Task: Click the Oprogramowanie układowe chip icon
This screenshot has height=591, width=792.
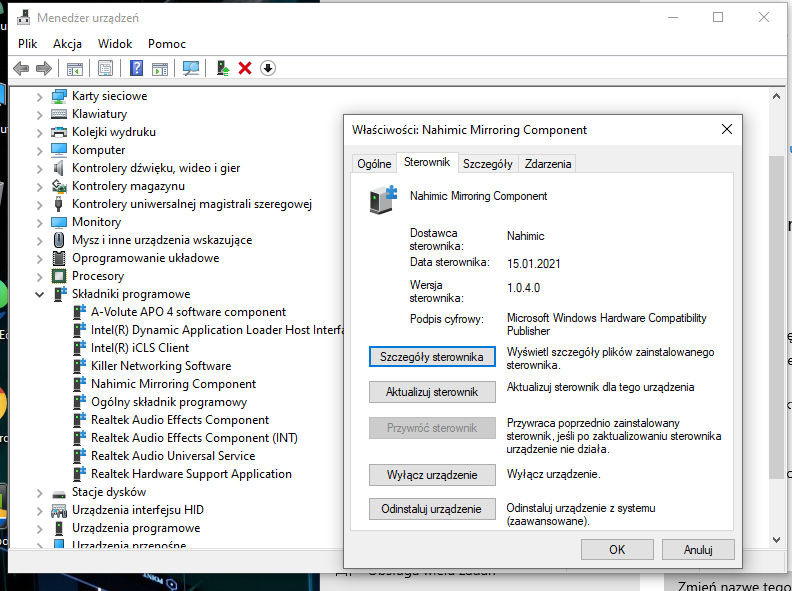Action: pos(59,258)
